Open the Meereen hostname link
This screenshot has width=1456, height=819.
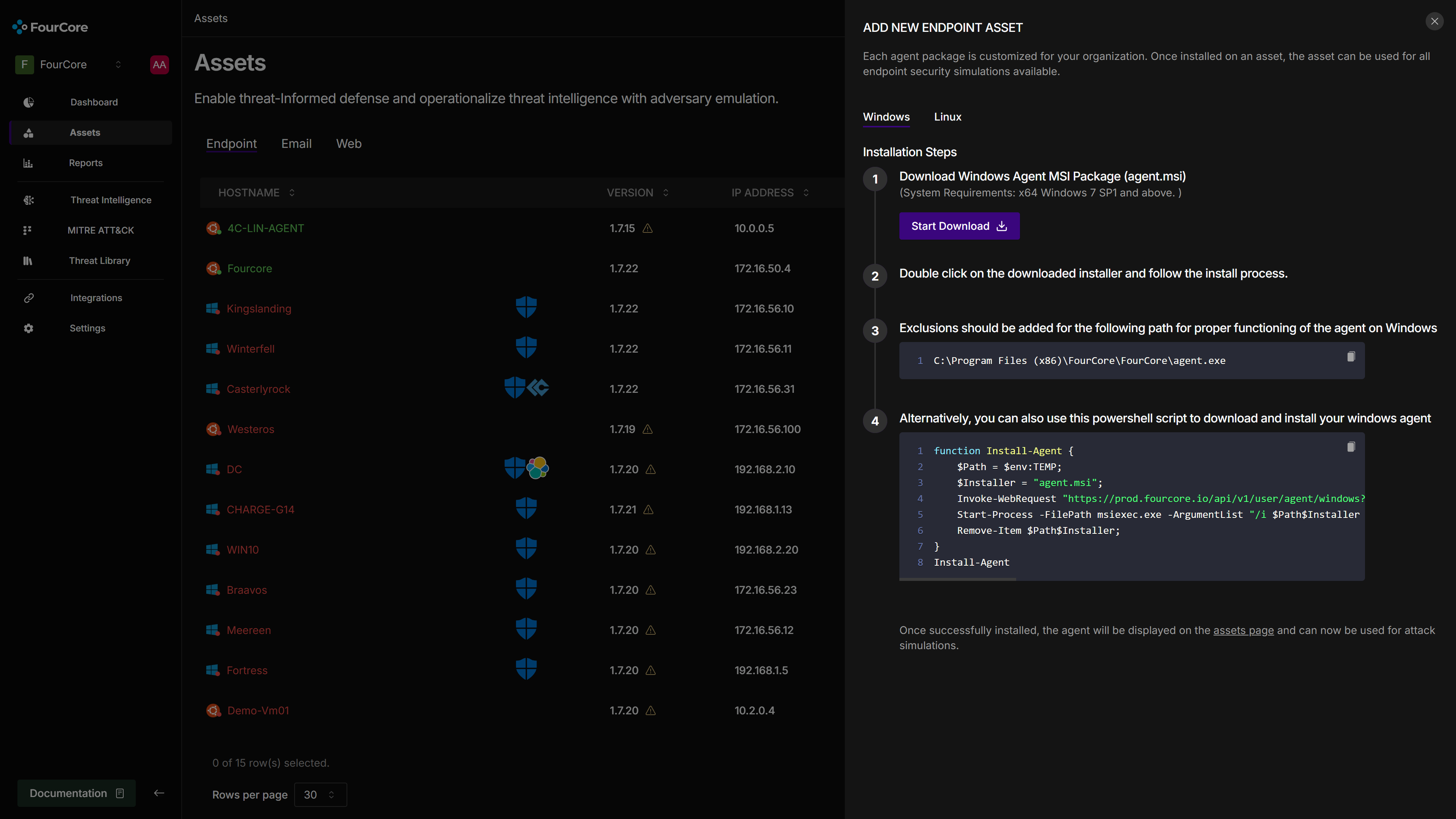coord(249,630)
